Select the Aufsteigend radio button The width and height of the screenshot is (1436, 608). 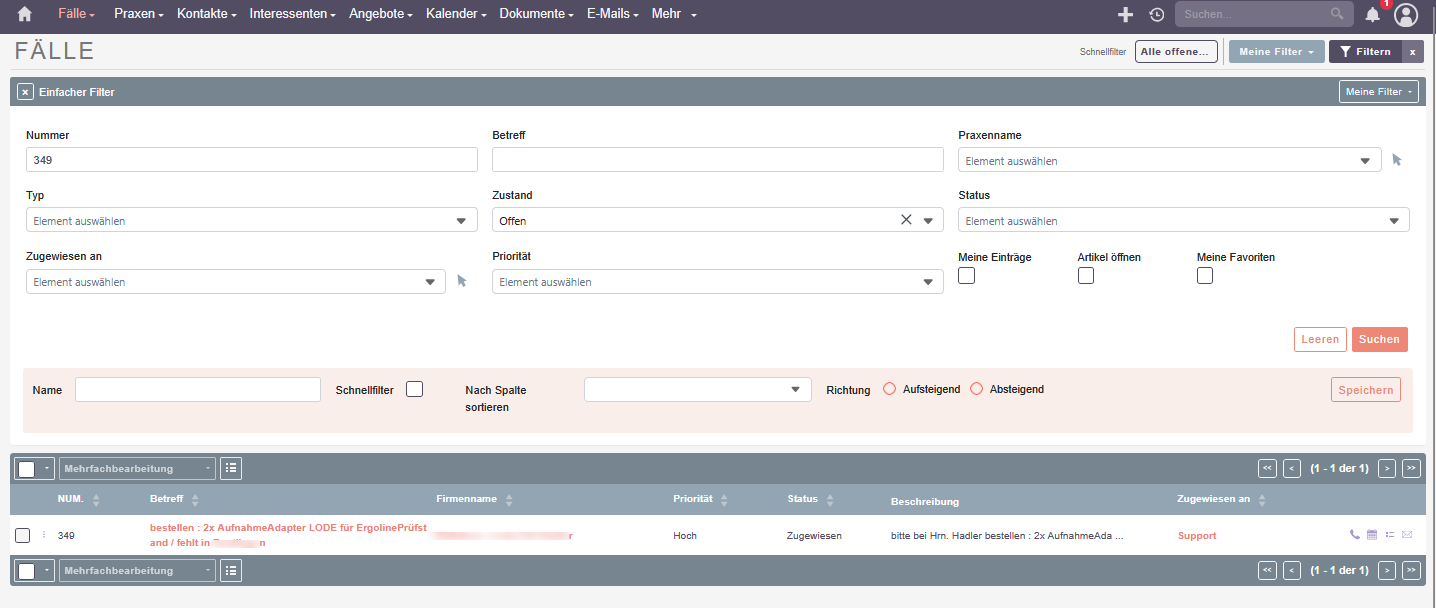pyautogui.click(x=890, y=389)
